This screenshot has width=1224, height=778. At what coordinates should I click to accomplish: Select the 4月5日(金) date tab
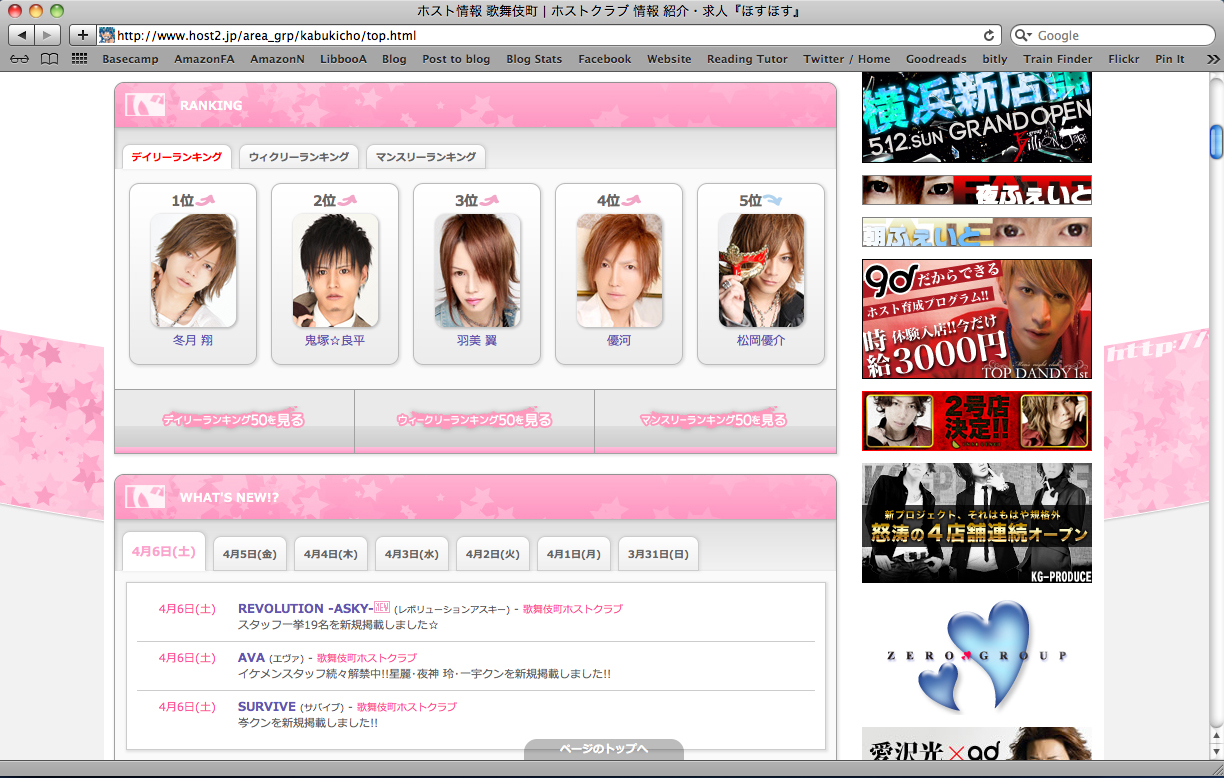[249, 553]
